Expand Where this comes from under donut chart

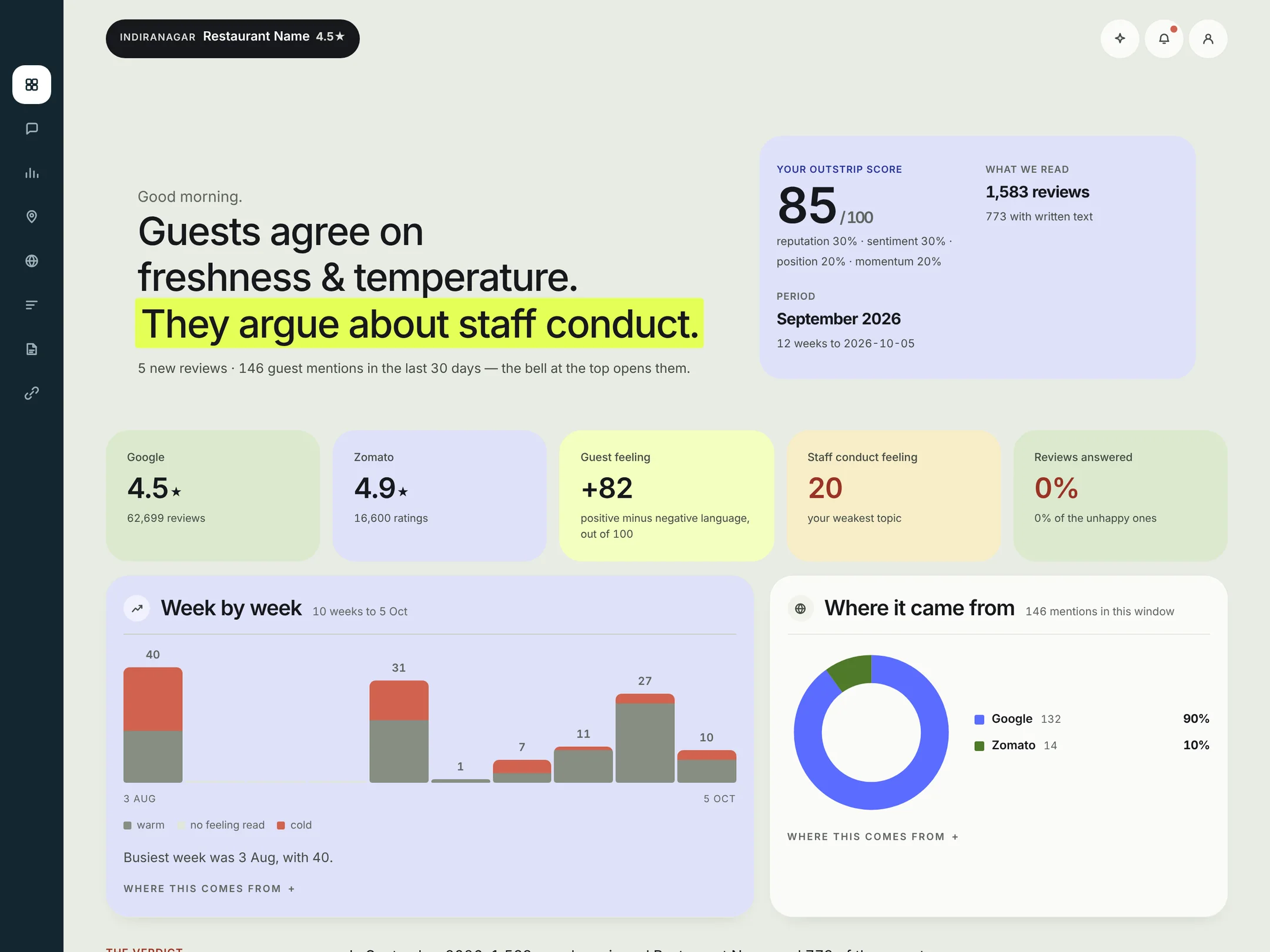[873, 836]
